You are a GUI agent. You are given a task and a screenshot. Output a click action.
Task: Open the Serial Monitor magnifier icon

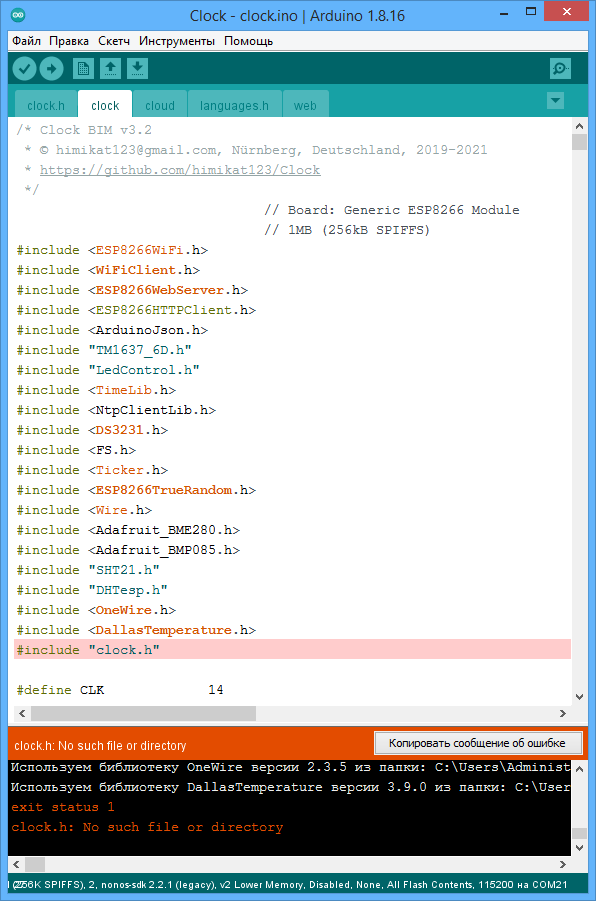click(x=560, y=69)
